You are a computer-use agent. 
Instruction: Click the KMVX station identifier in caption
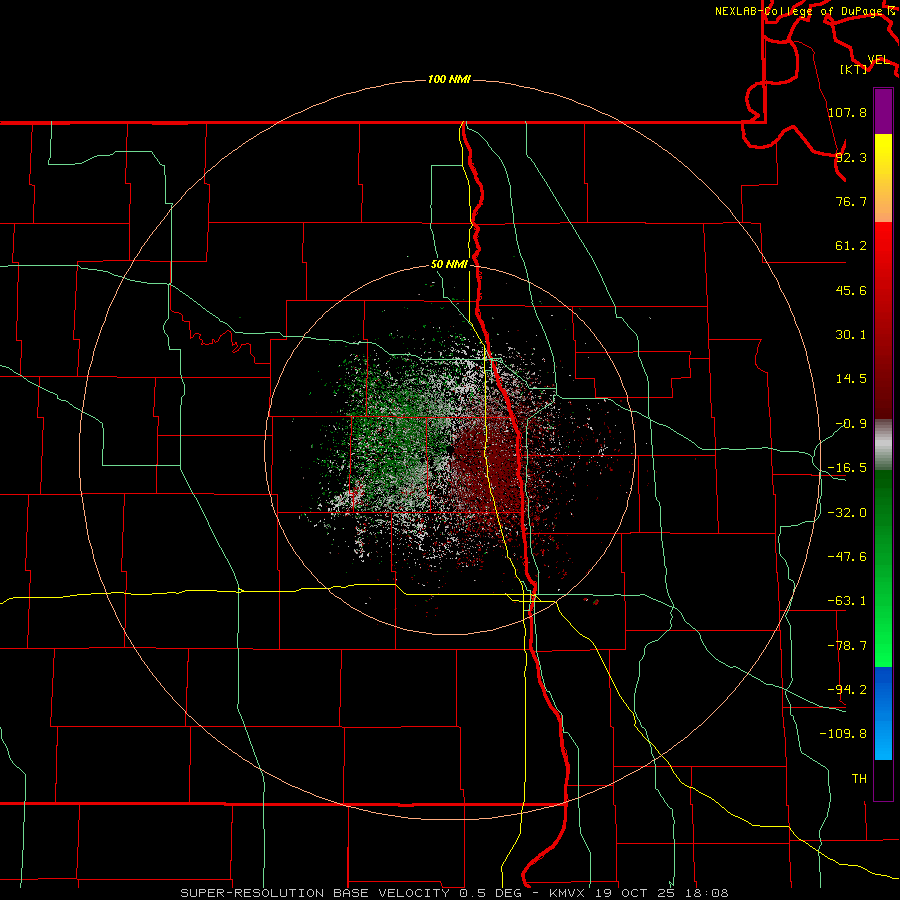pos(568,893)
